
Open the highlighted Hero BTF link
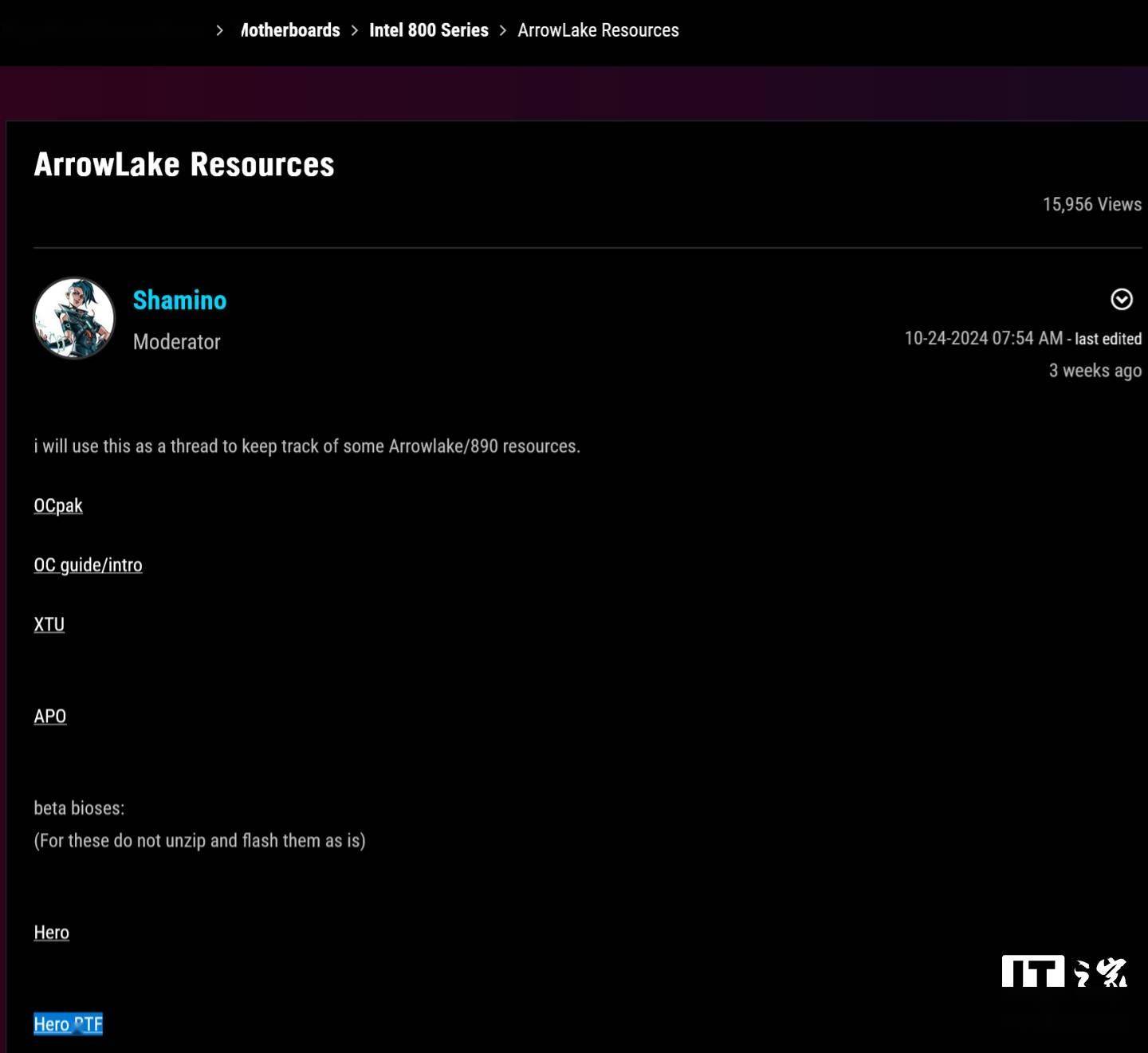click(x=69, y=1024)
